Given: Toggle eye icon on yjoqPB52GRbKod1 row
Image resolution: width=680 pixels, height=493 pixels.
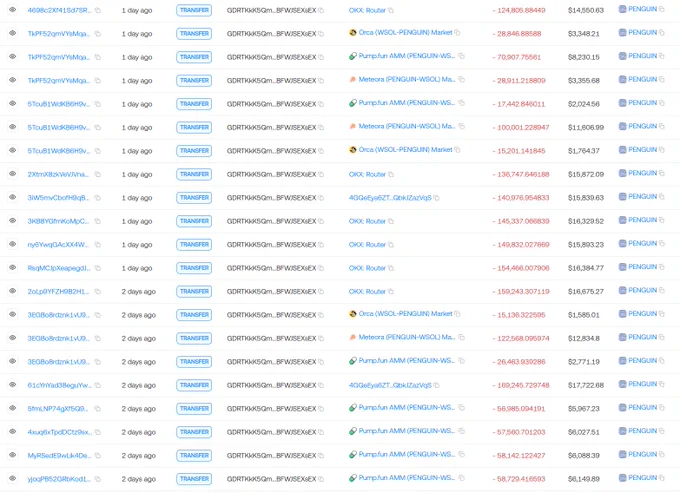Looking at the screenshot, I should pos(13,478).
